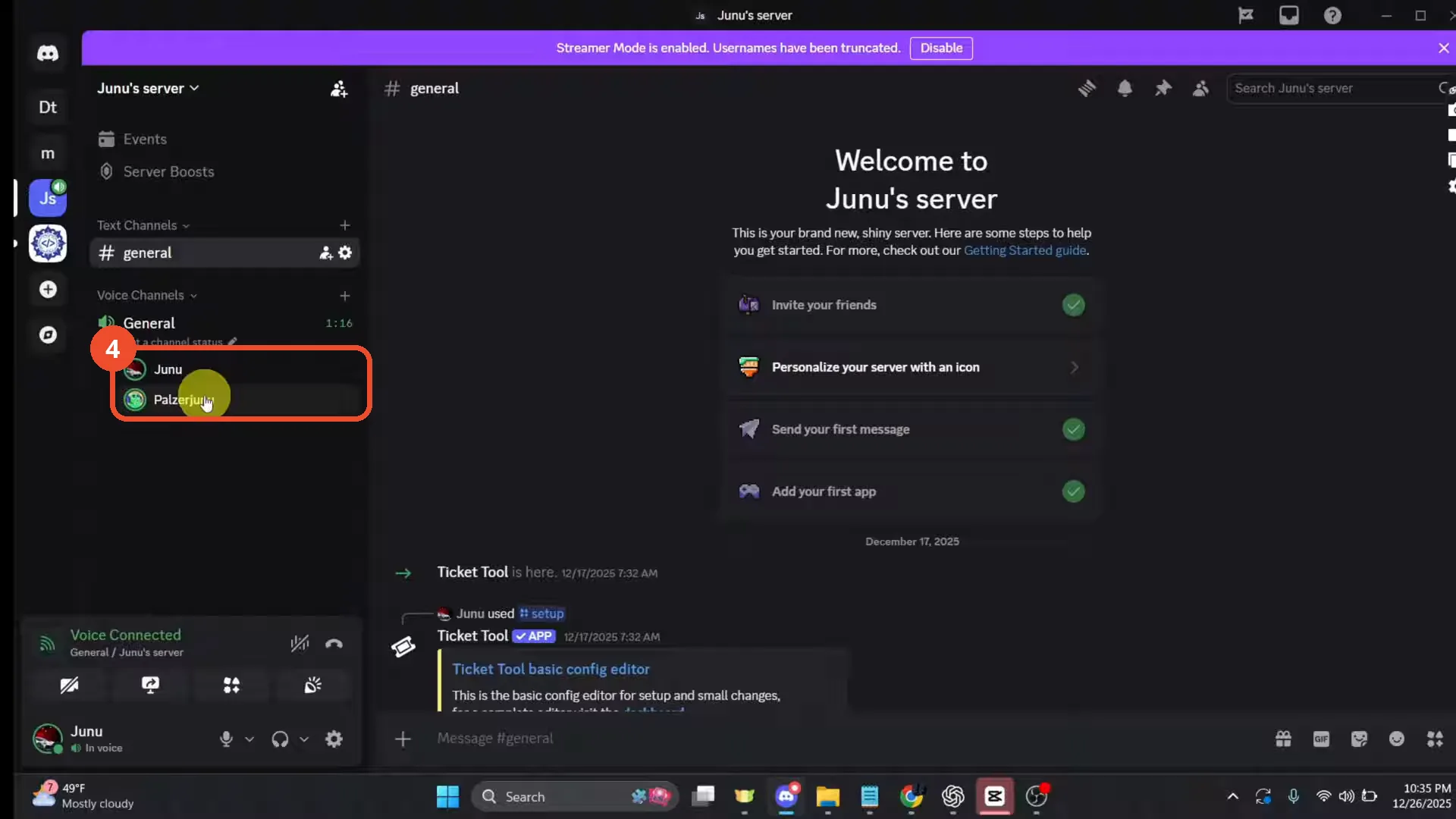Open the emoji picker
The width and height of the screenshot is (1456, 819).
1397,739
